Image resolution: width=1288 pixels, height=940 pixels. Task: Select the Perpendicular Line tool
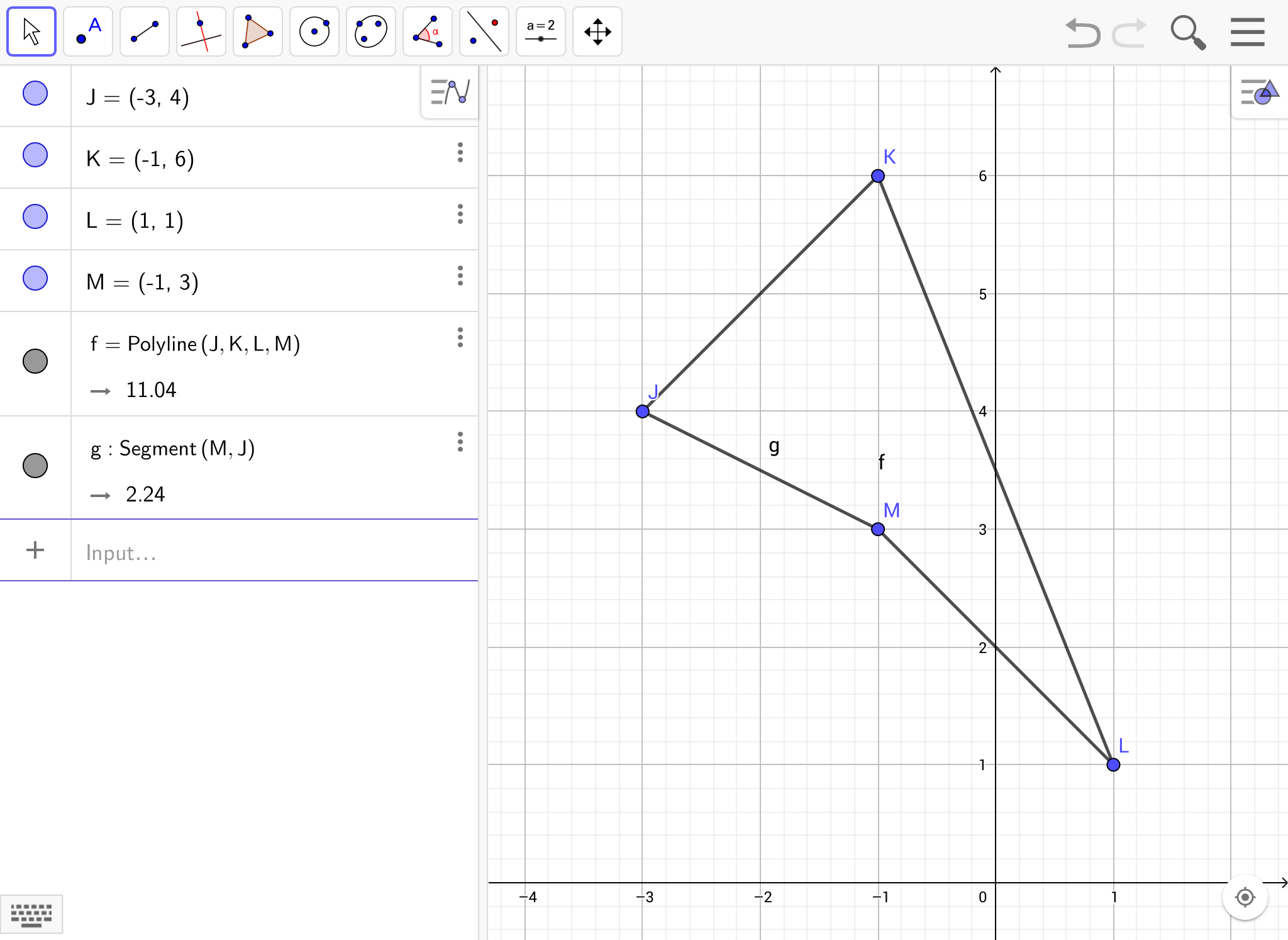pos(201,32)
